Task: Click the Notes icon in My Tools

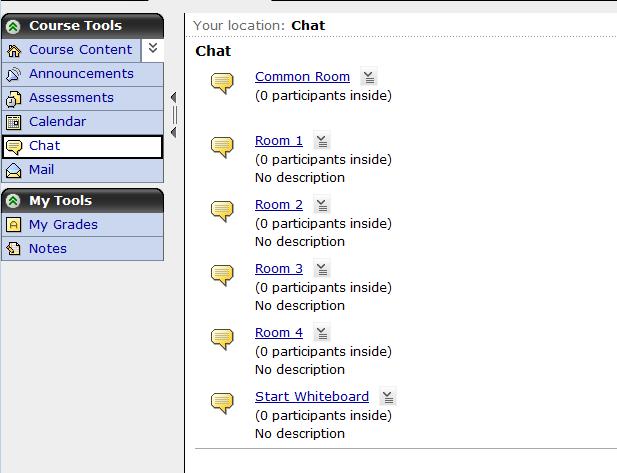Action: (x=14, y=249)
